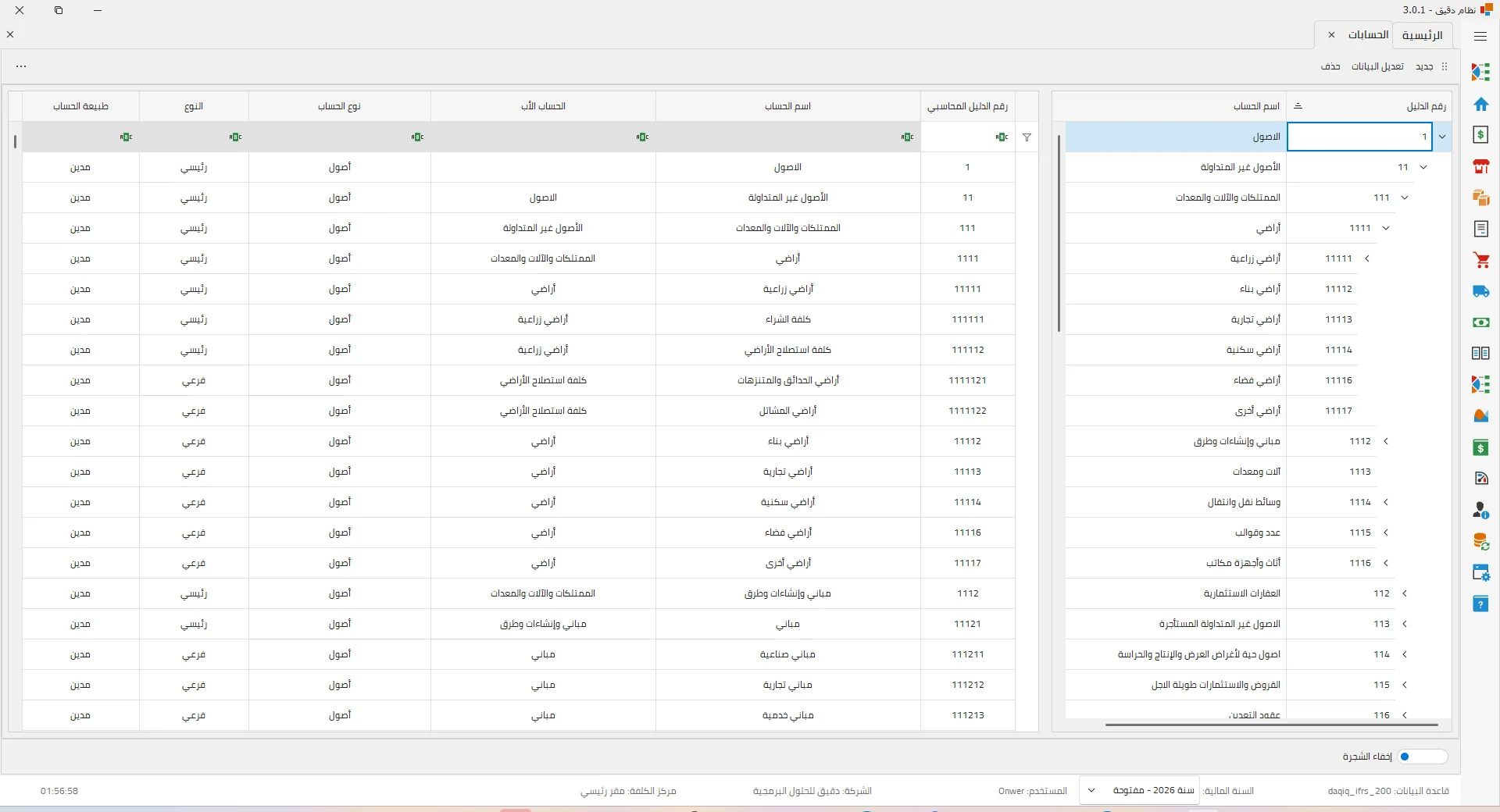Click filter operator icon under نوع الحساب column

[417, 137]
